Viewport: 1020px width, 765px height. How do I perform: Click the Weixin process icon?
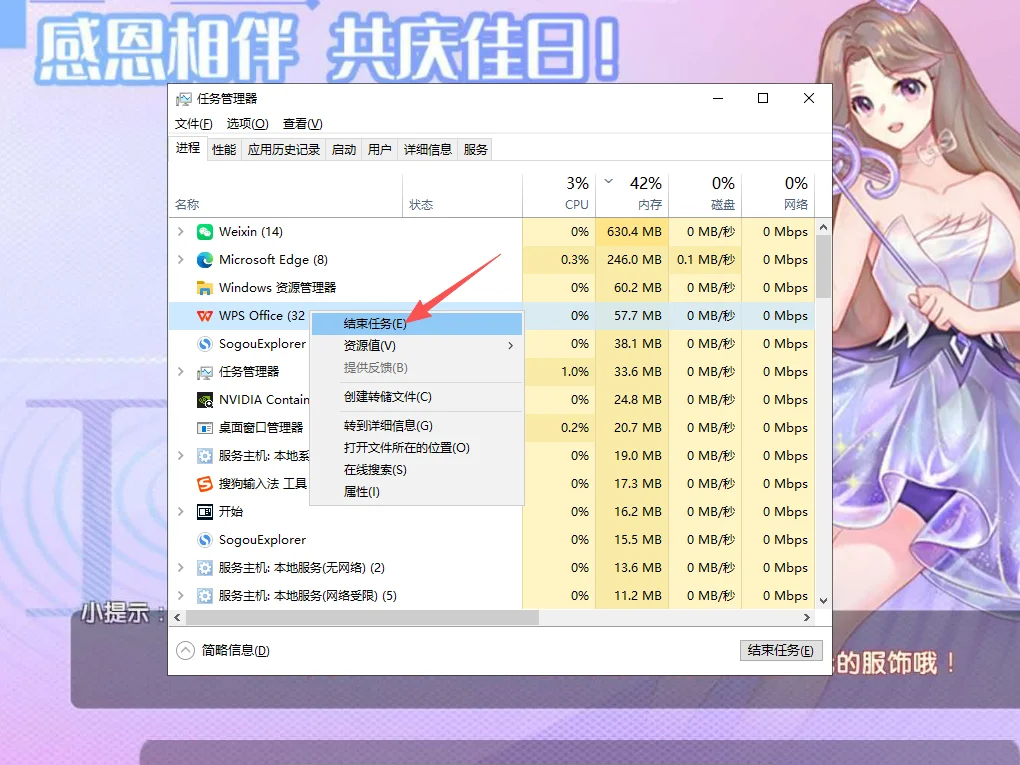tap(205, 232)
